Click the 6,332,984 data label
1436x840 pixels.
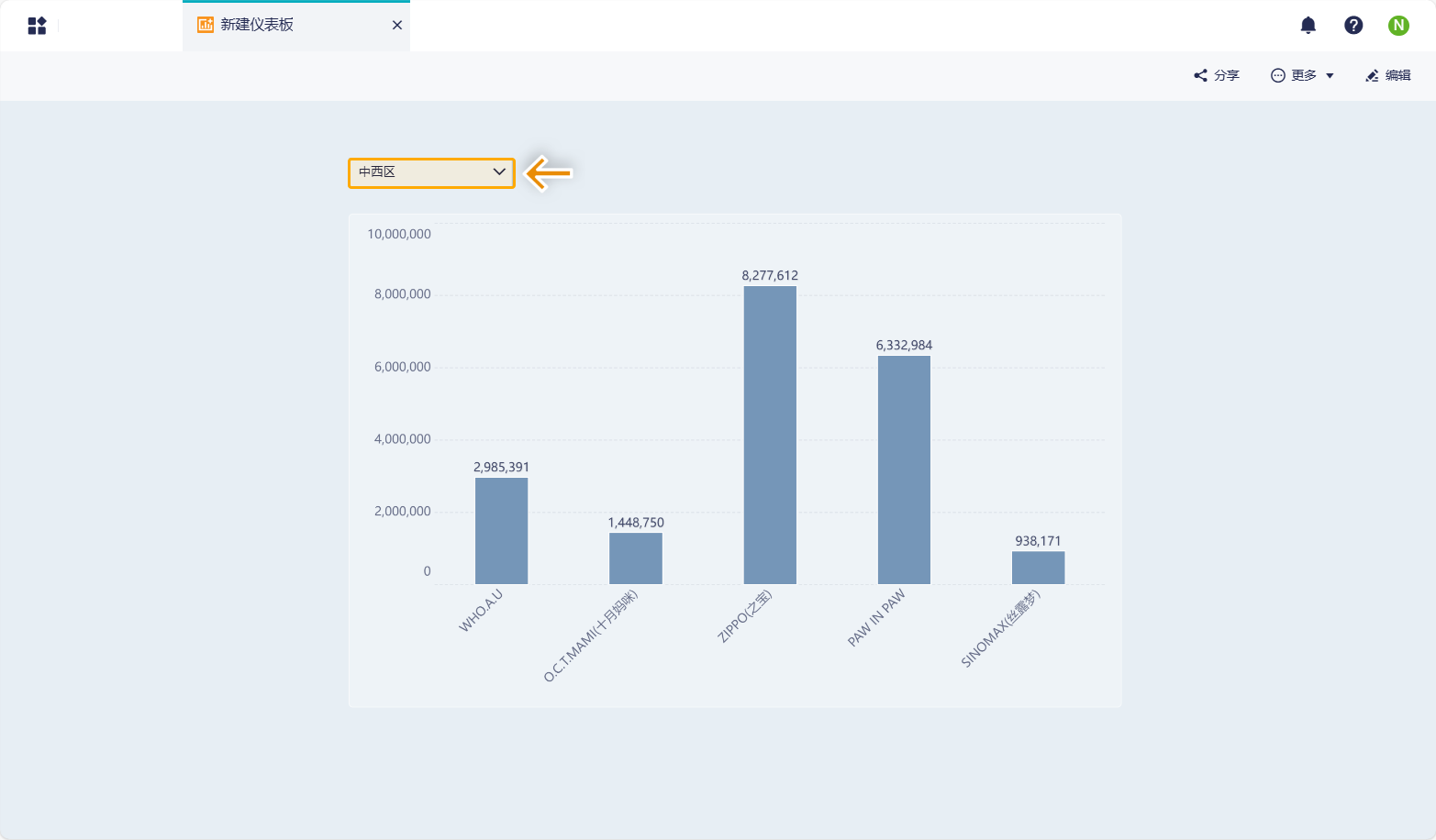click(x=904, y=345)
